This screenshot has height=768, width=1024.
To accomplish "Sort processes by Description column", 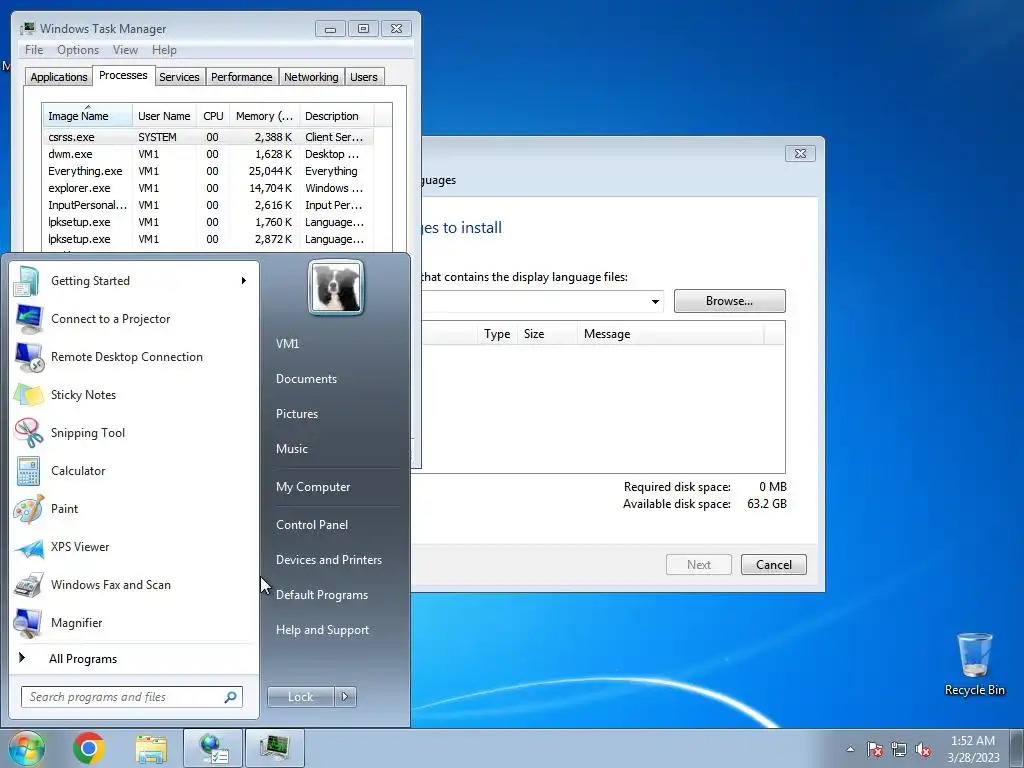I will tap(336, 116).
